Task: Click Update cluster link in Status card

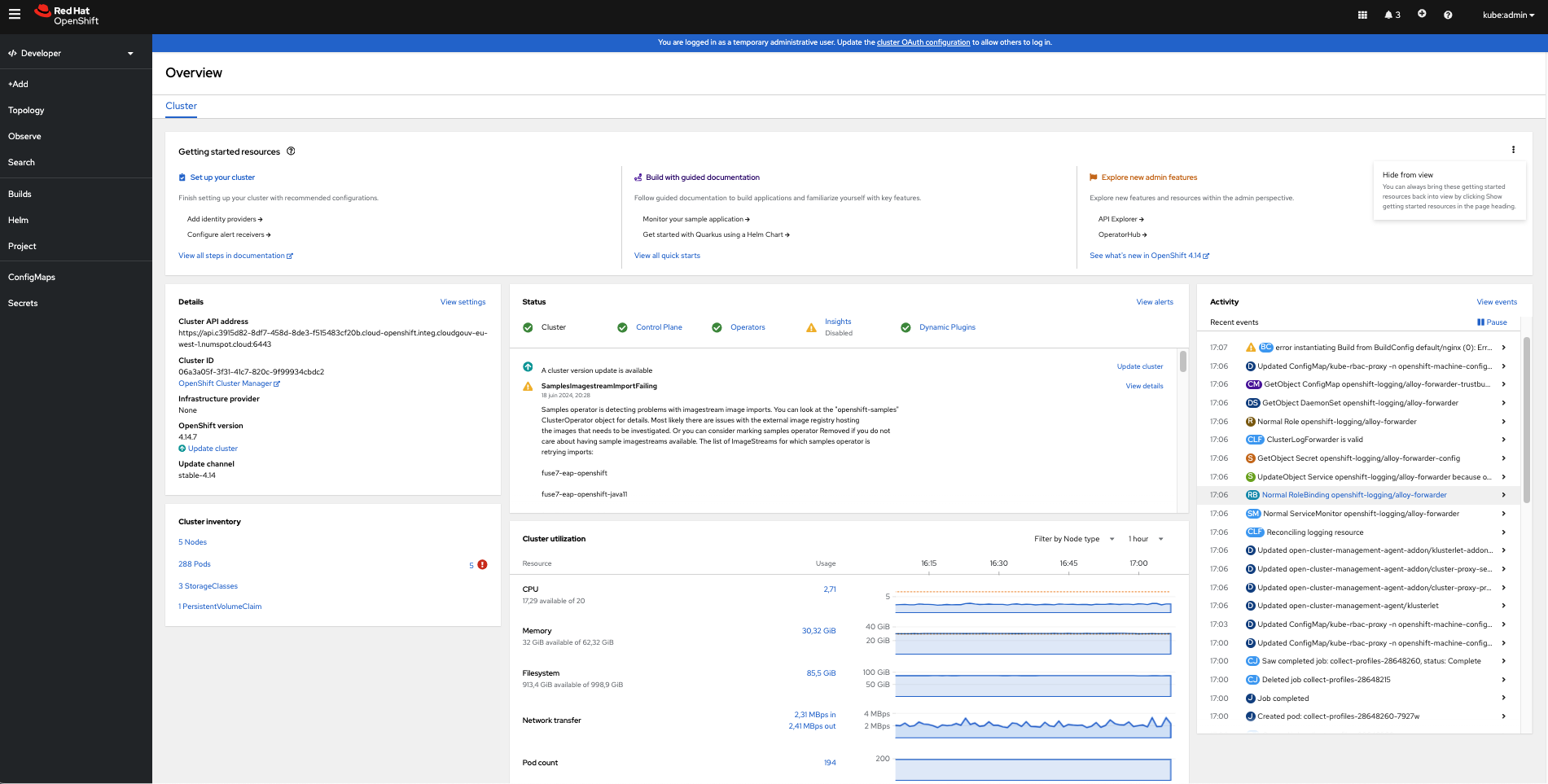Action: point(1140,366)
